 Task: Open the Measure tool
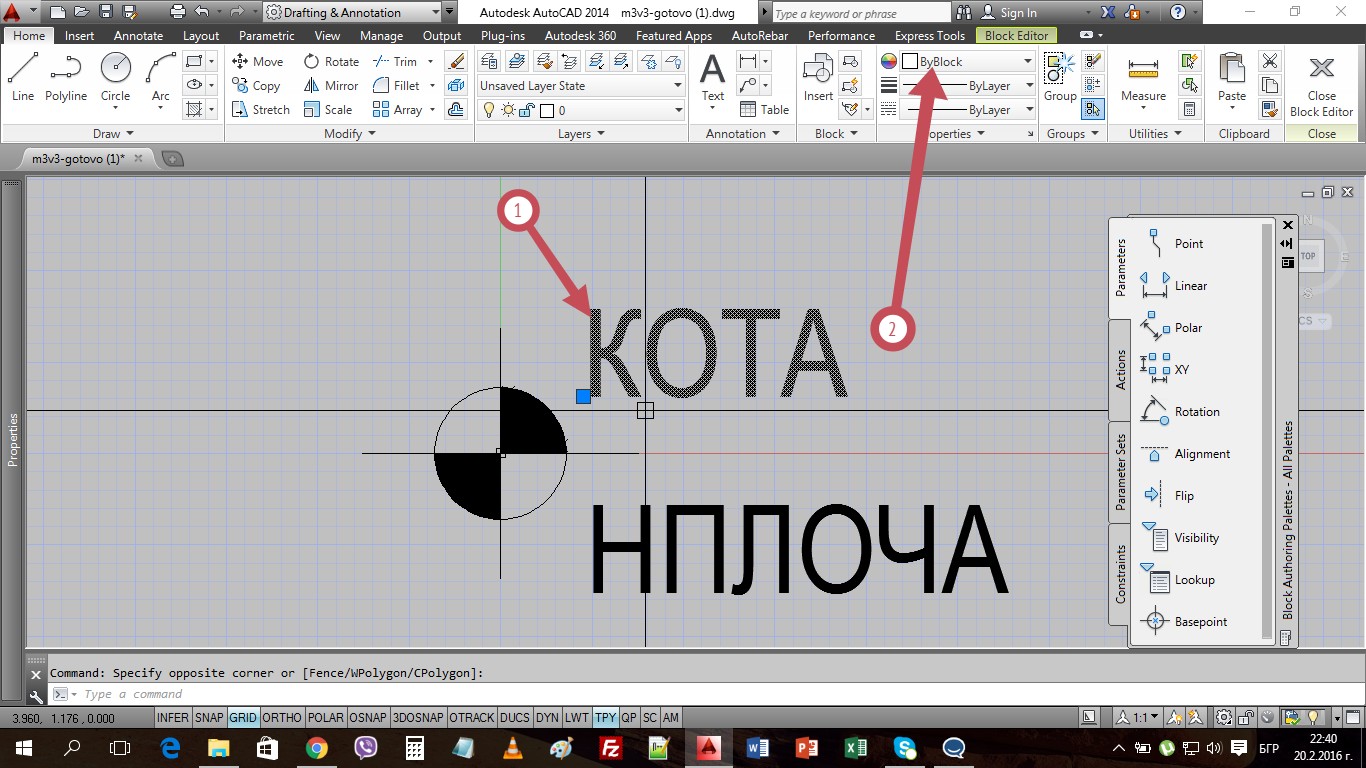[x=1143, y=78]
